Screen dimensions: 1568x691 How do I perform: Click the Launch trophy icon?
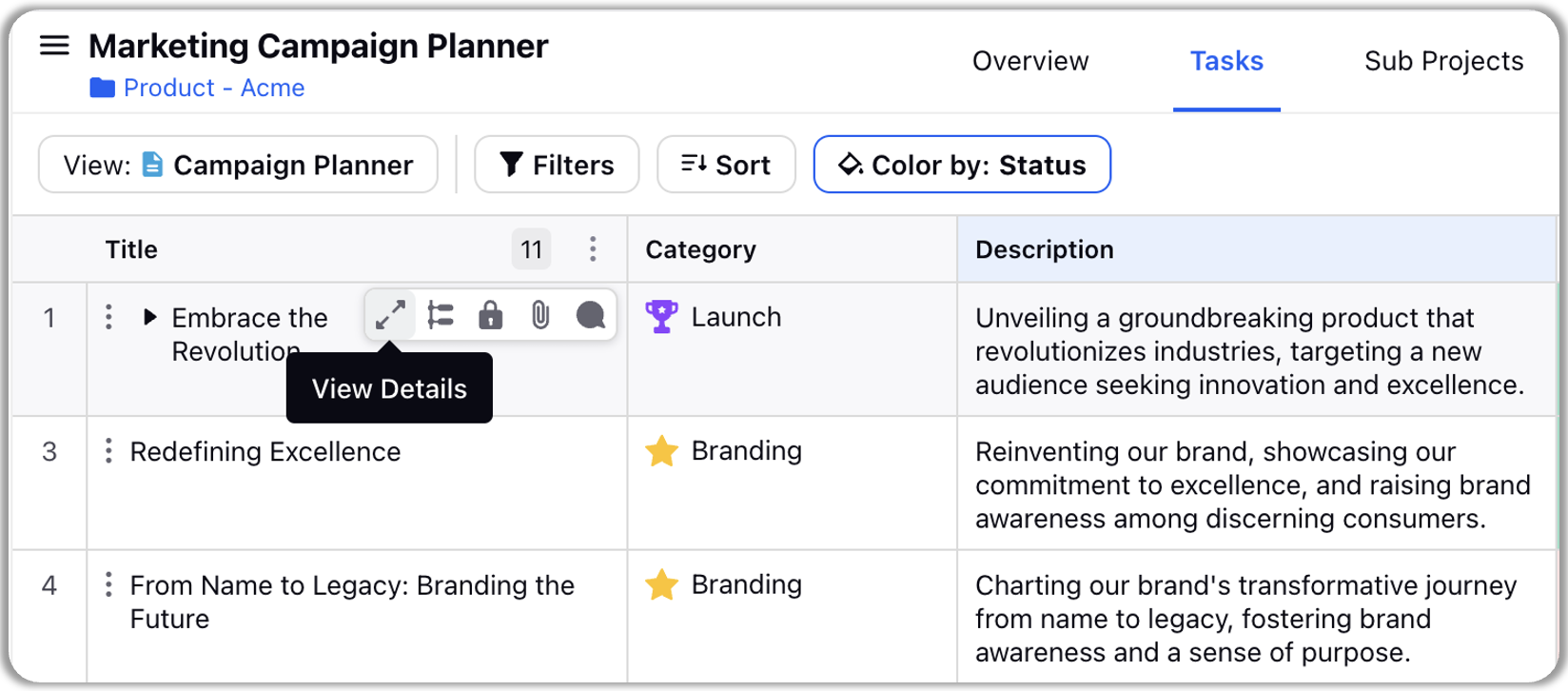[x=661, y=317]
